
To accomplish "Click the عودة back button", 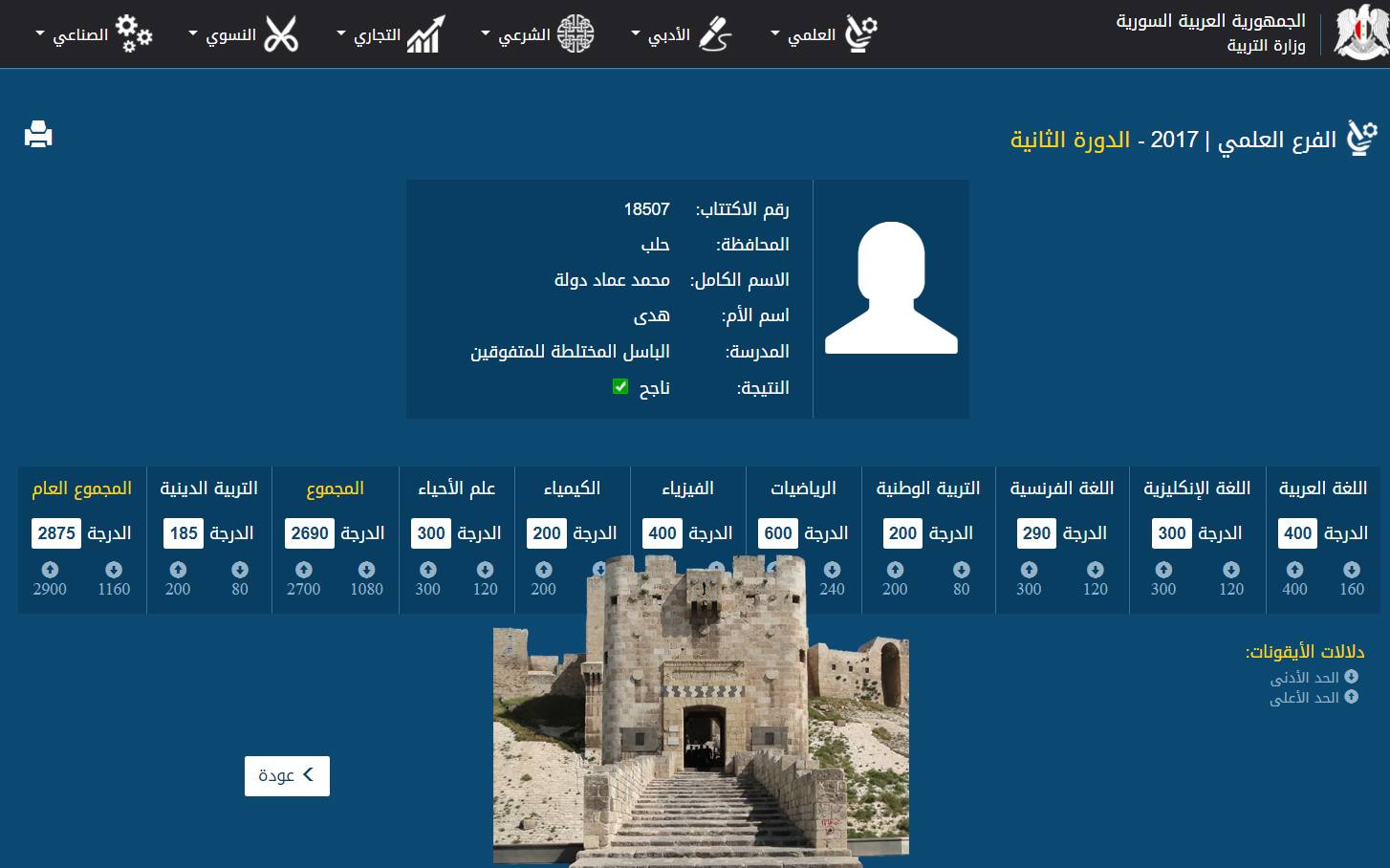I will (287, 775).
